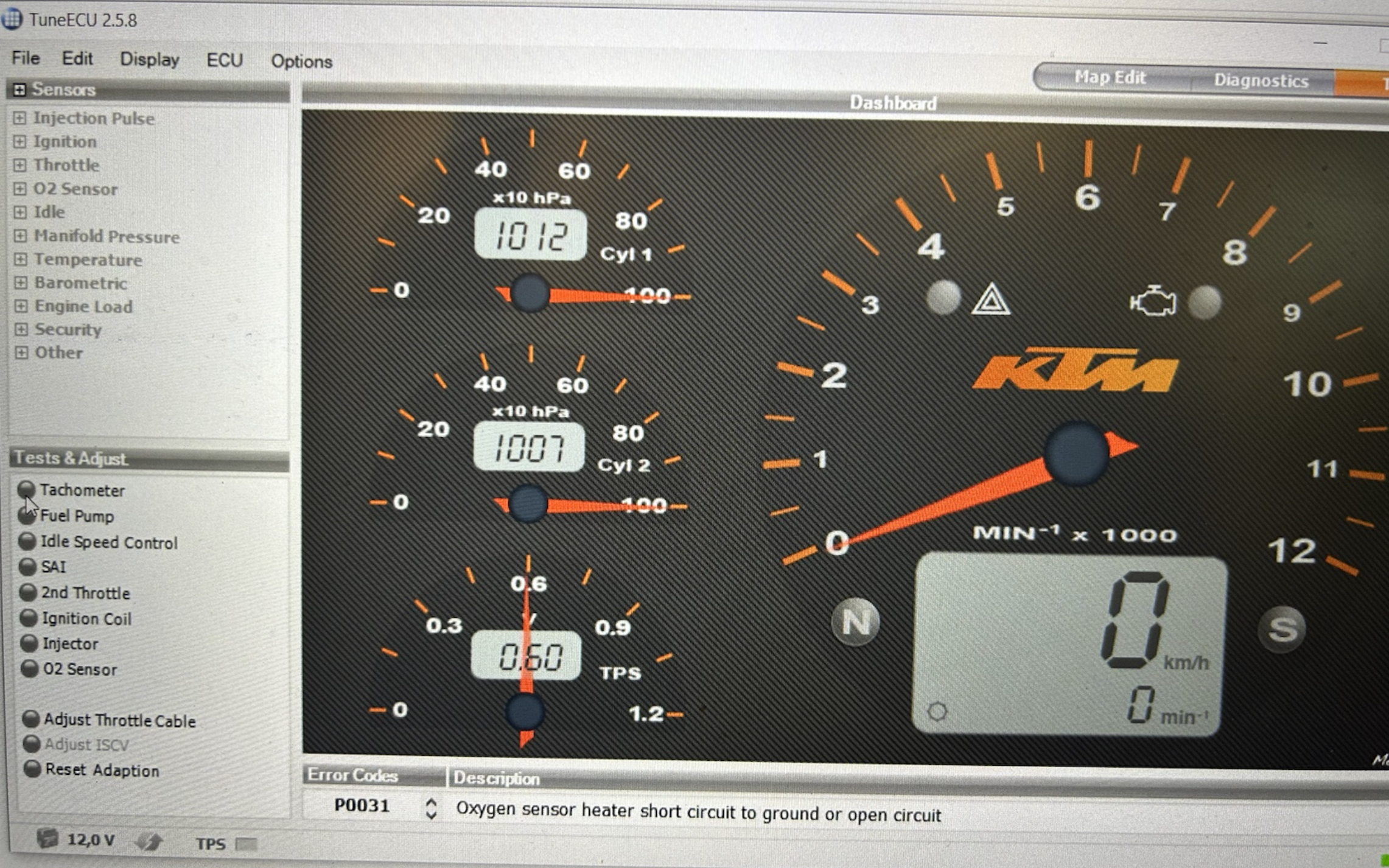The image size is (1389, 868).
Task: Click the 12,0 V battery voltage reading
Action: pyautogui.click(x=91, y=840)
